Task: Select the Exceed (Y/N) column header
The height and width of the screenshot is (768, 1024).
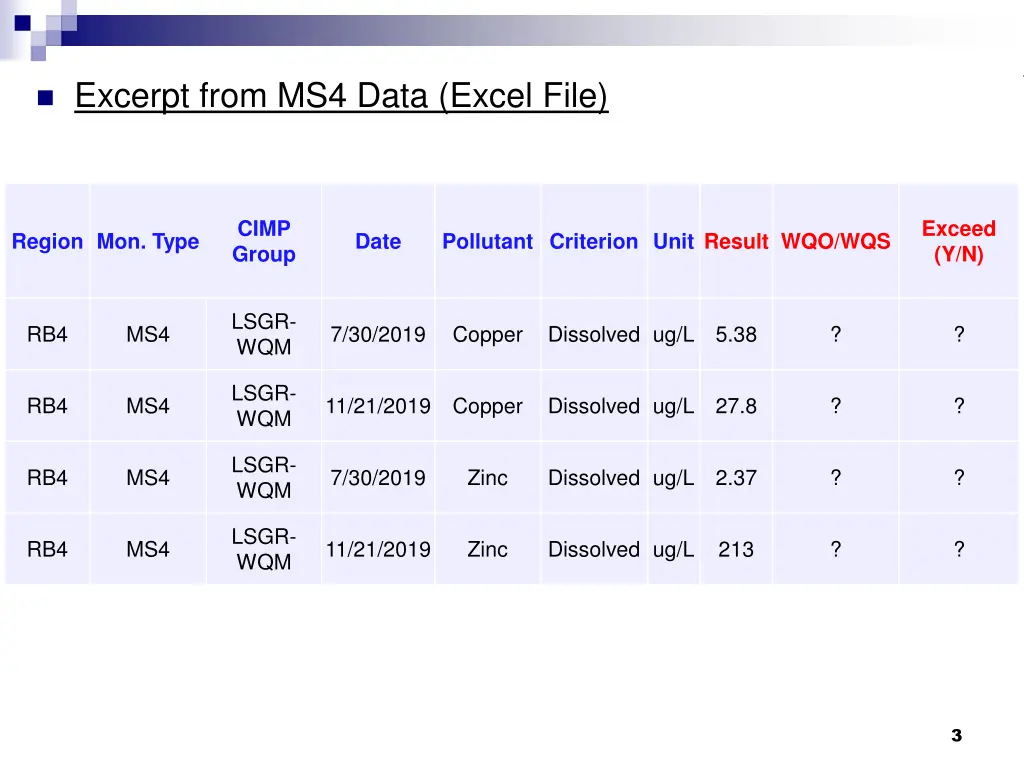Action: pyautogui.click(x=958, y=242)
